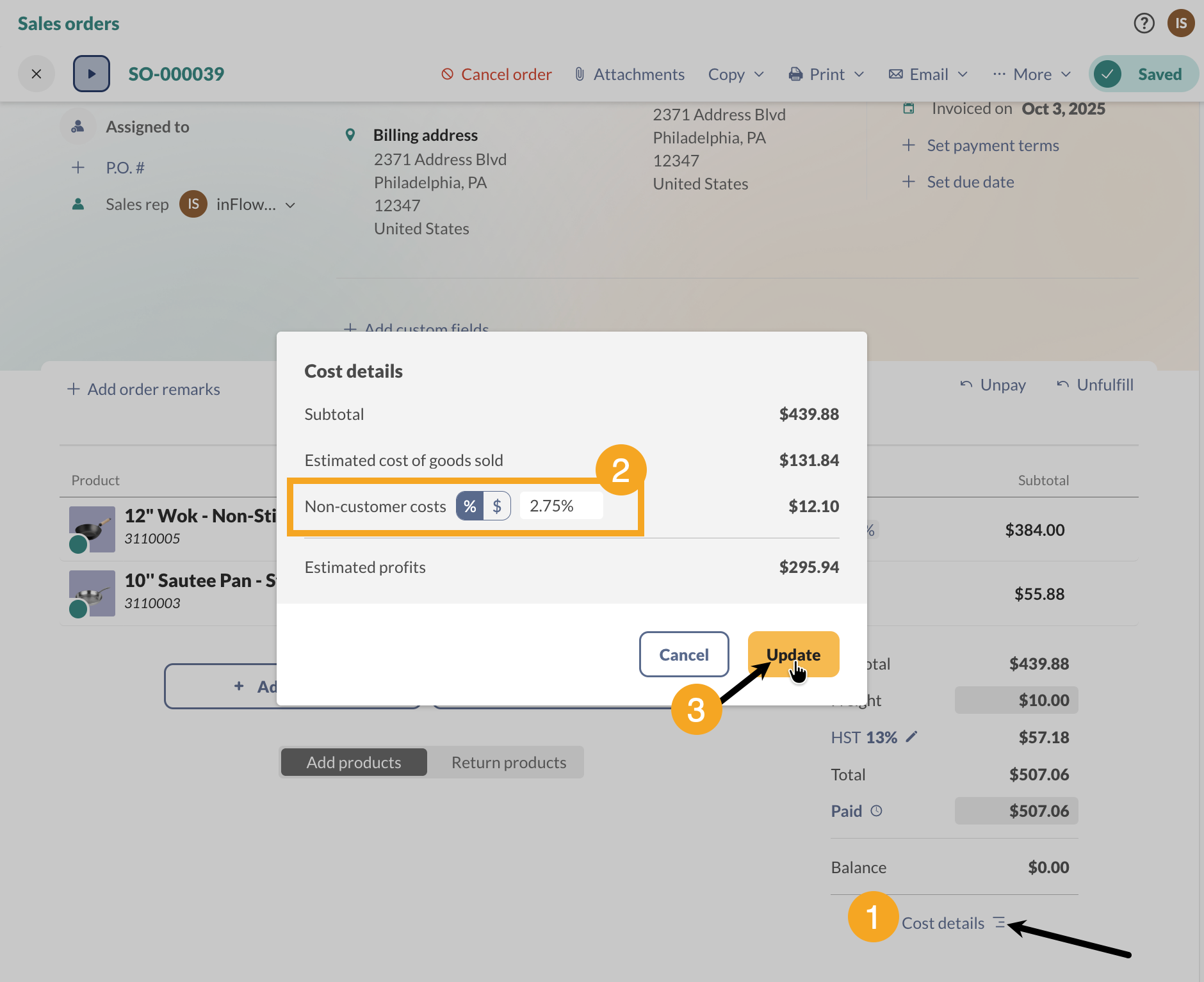Switch to the Return products tab

click(508, 762)
